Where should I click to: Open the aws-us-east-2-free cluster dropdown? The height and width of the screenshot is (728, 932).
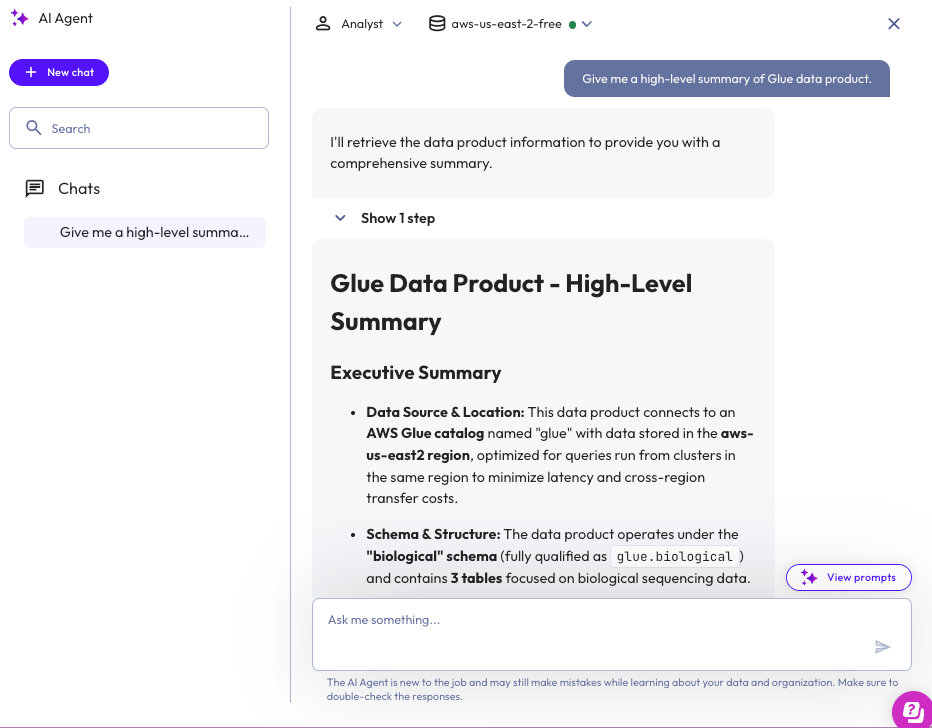pos(587,24)
